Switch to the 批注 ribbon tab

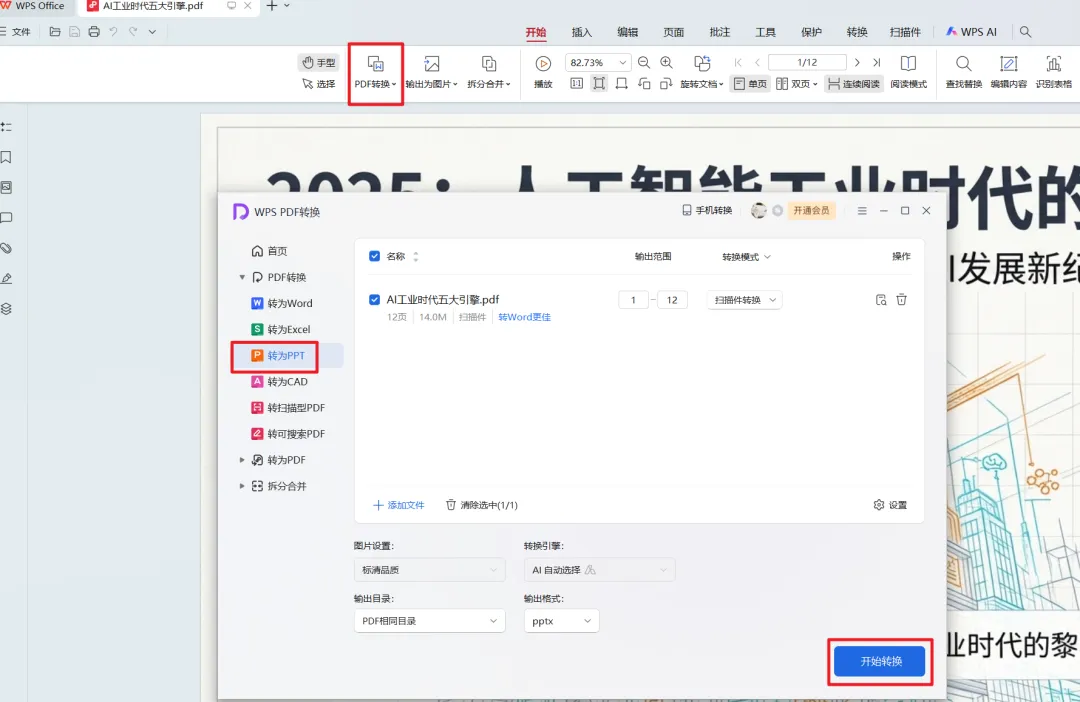[720, 32]
